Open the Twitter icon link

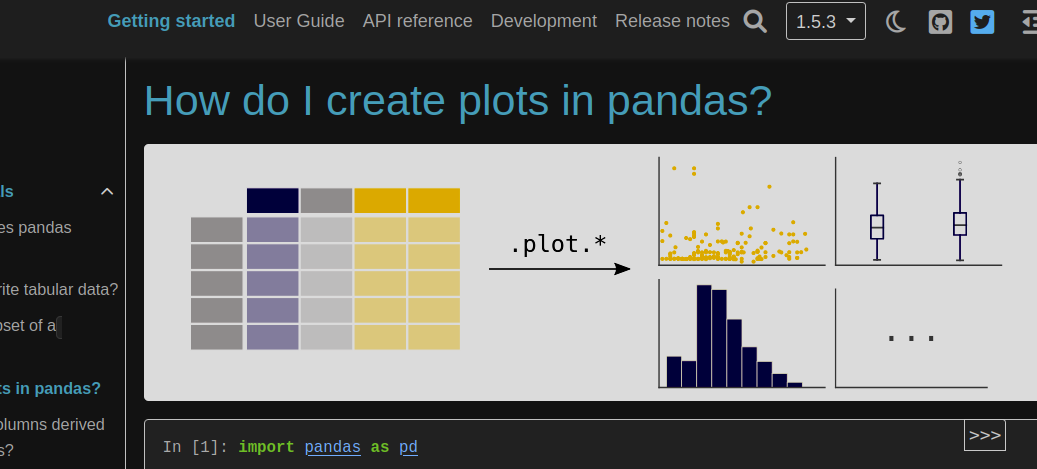click(x=982, y=22)
